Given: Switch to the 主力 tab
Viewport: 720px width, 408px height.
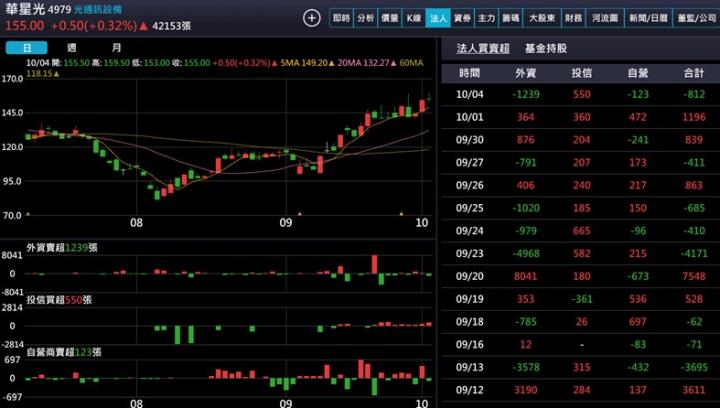Looking at the screenshot, I should [x=486, y=18].
